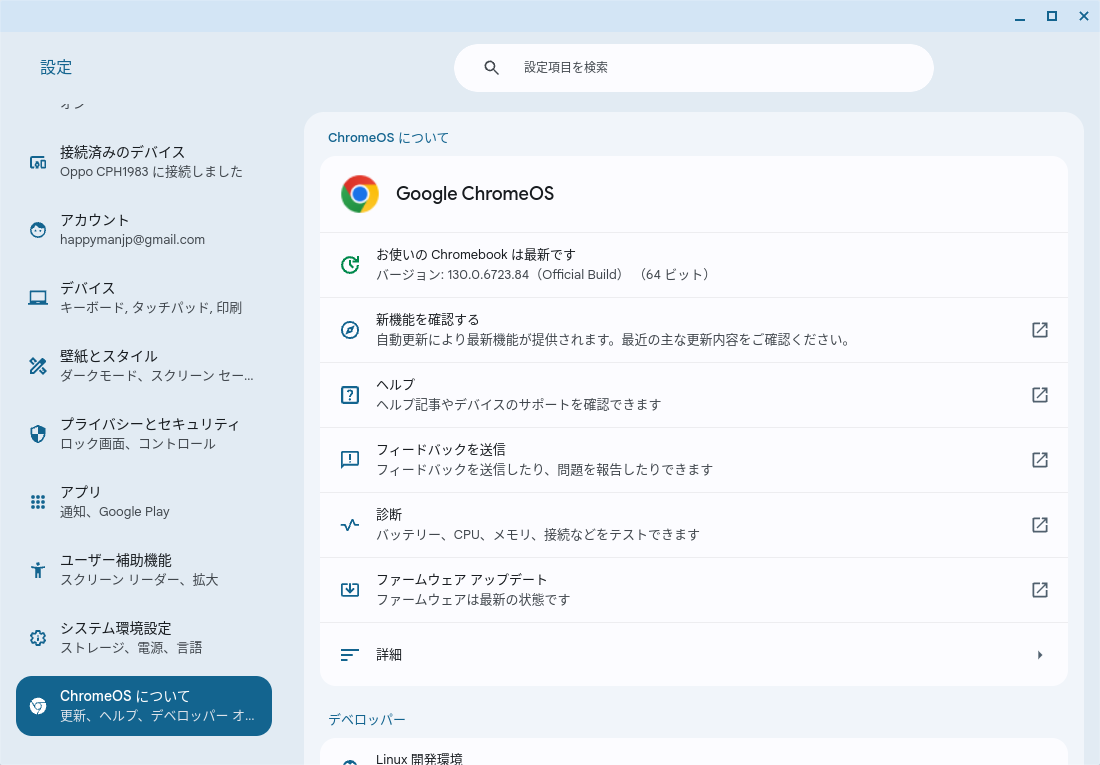Click Google ChromeOS heading text

[475, 194]
